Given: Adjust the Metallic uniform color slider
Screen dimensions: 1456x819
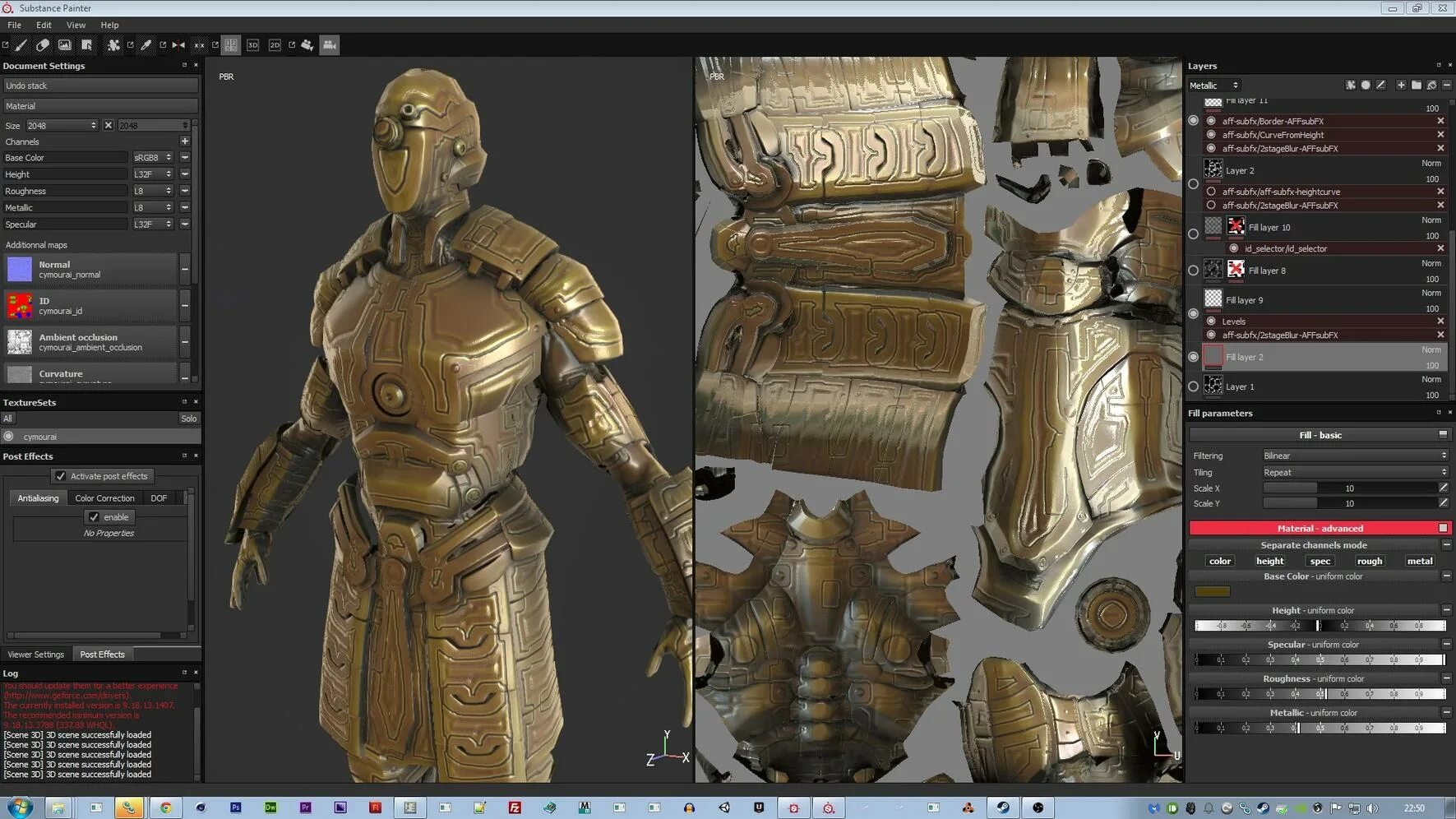Looking at the screenshot, I should click(1320, 729).
